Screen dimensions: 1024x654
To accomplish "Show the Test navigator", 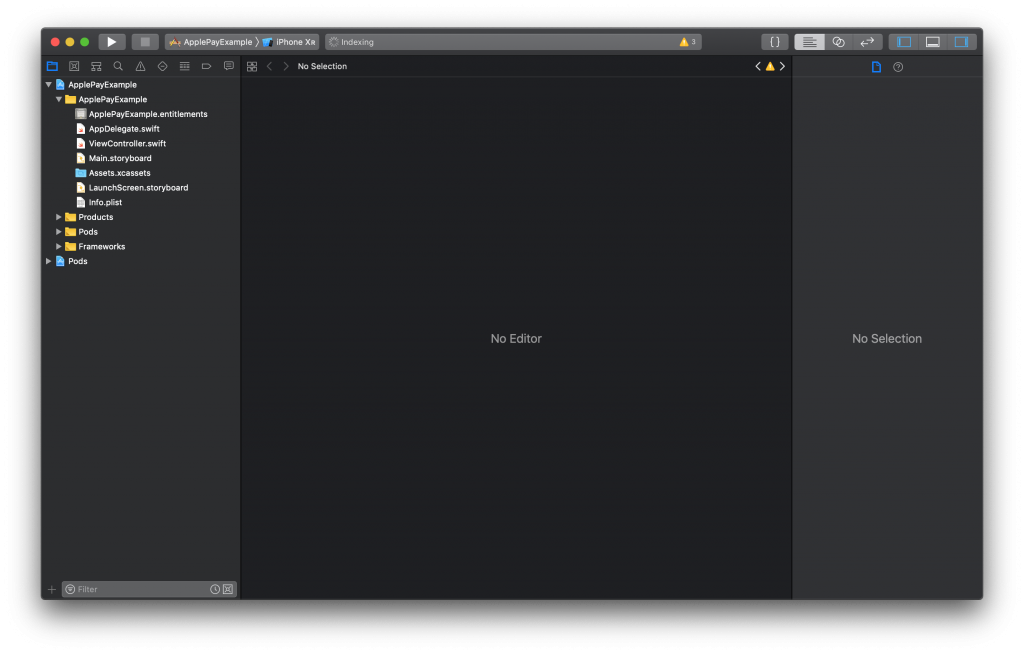I will (163, 66).
